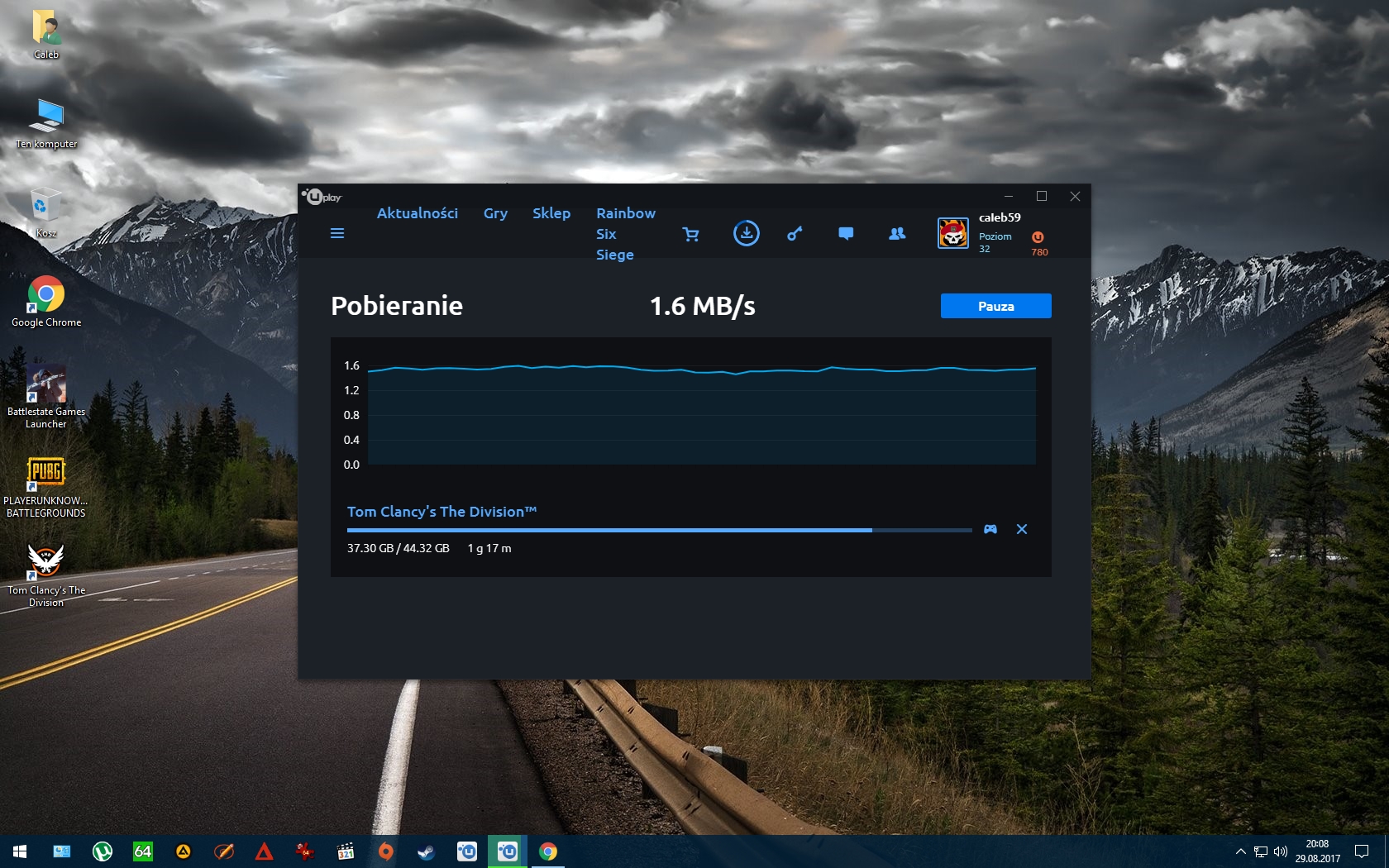Switch to active Uplay window in taskbar

tap(508, 851)
